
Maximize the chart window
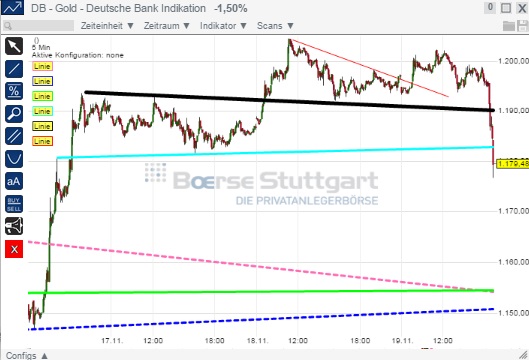click(506, 8)
